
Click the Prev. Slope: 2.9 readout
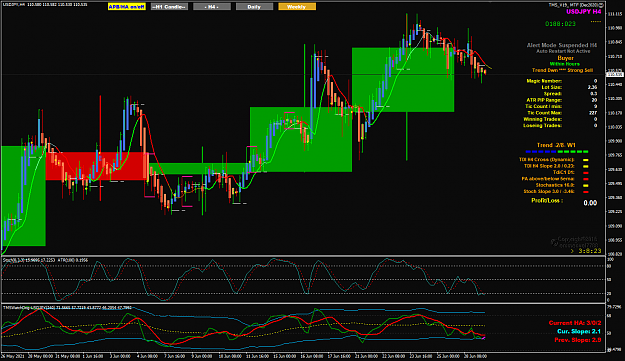578,340
